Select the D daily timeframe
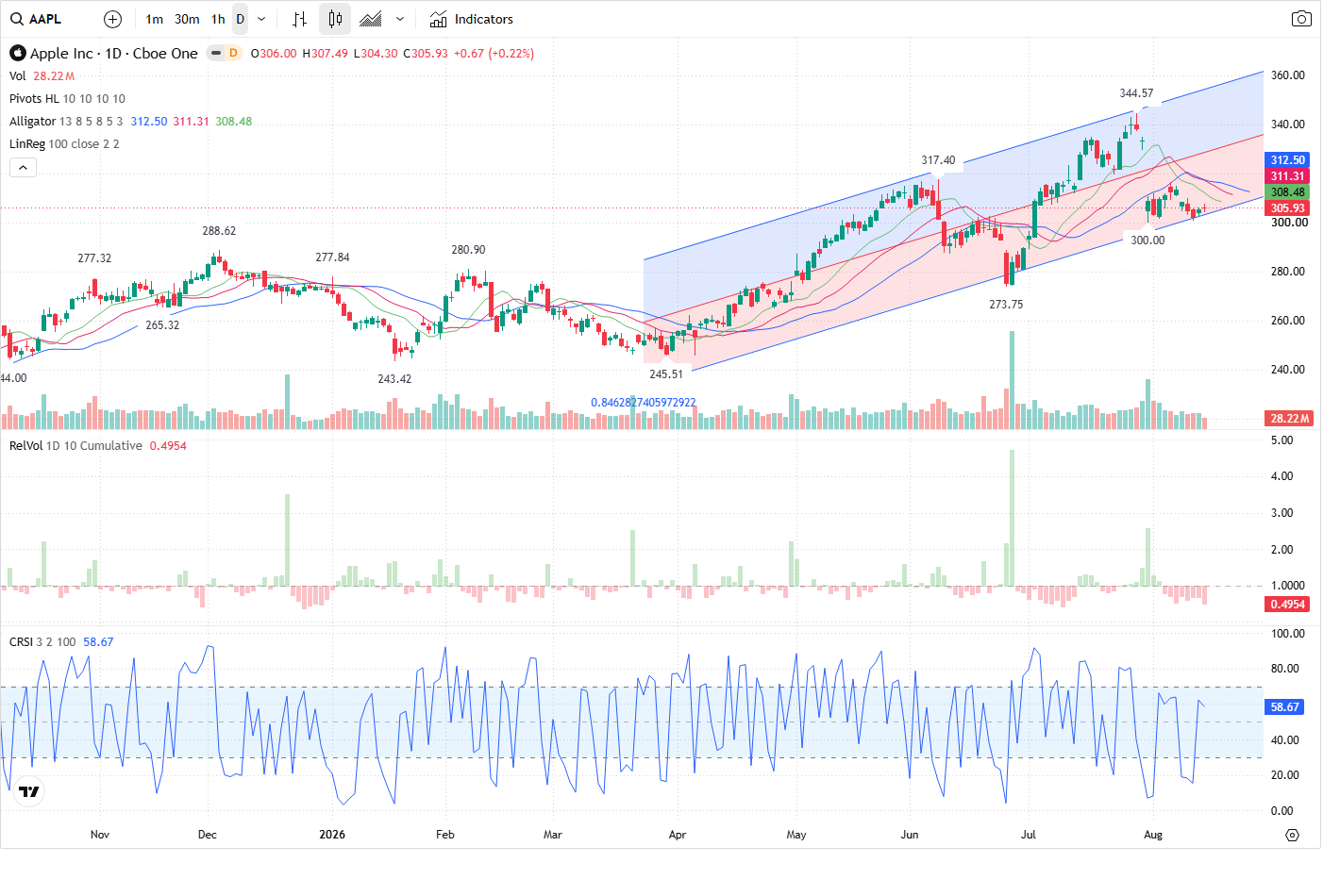This screenshot has width=1340, height=896. [x=240, y=19]
